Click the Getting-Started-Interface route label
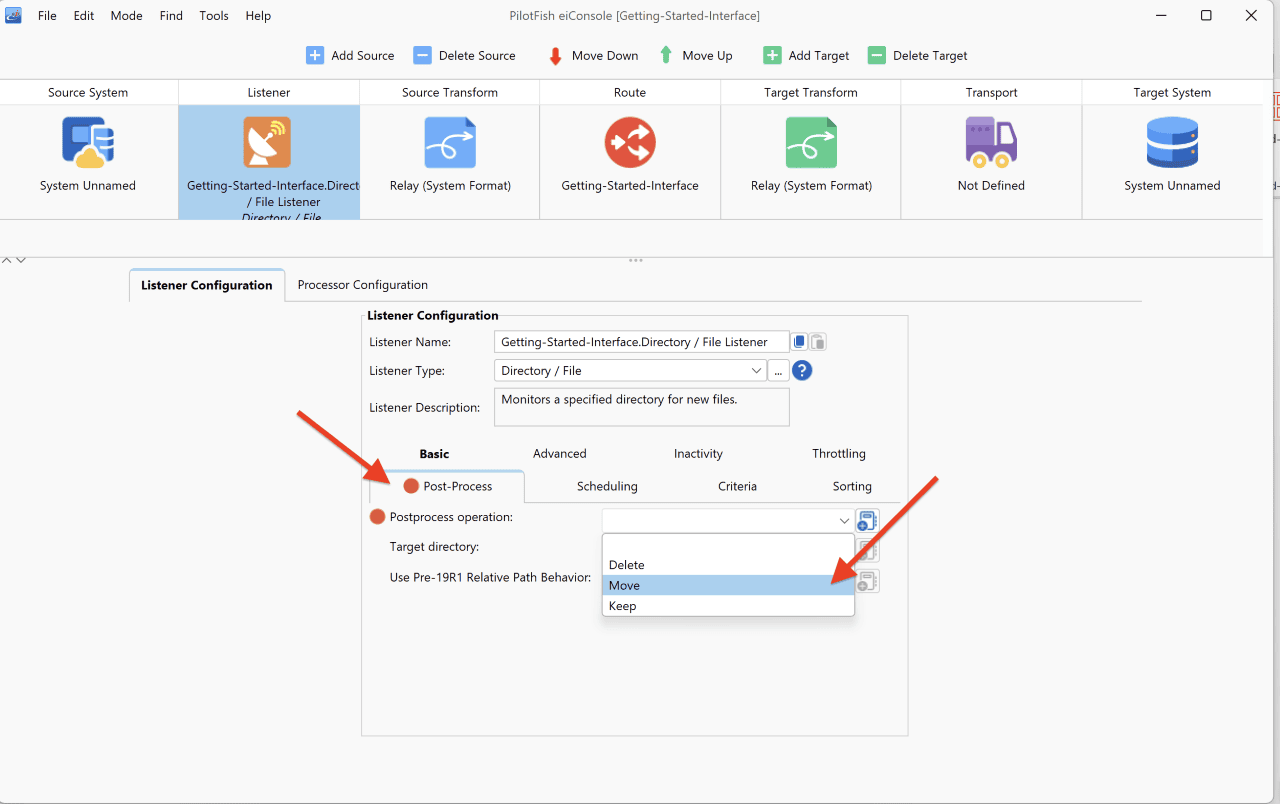This screenshot has width=1280, height=804. point(630,186)
